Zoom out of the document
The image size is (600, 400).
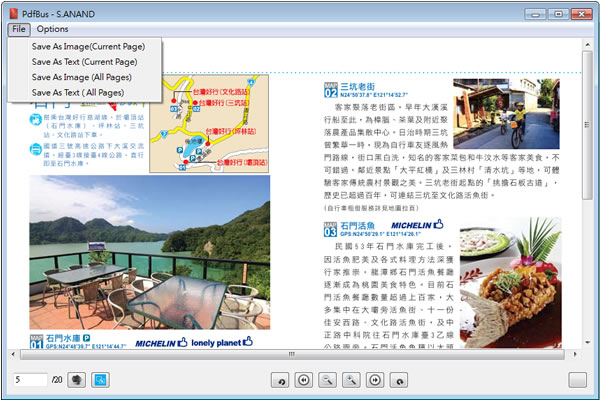click(x=328, y=380)
